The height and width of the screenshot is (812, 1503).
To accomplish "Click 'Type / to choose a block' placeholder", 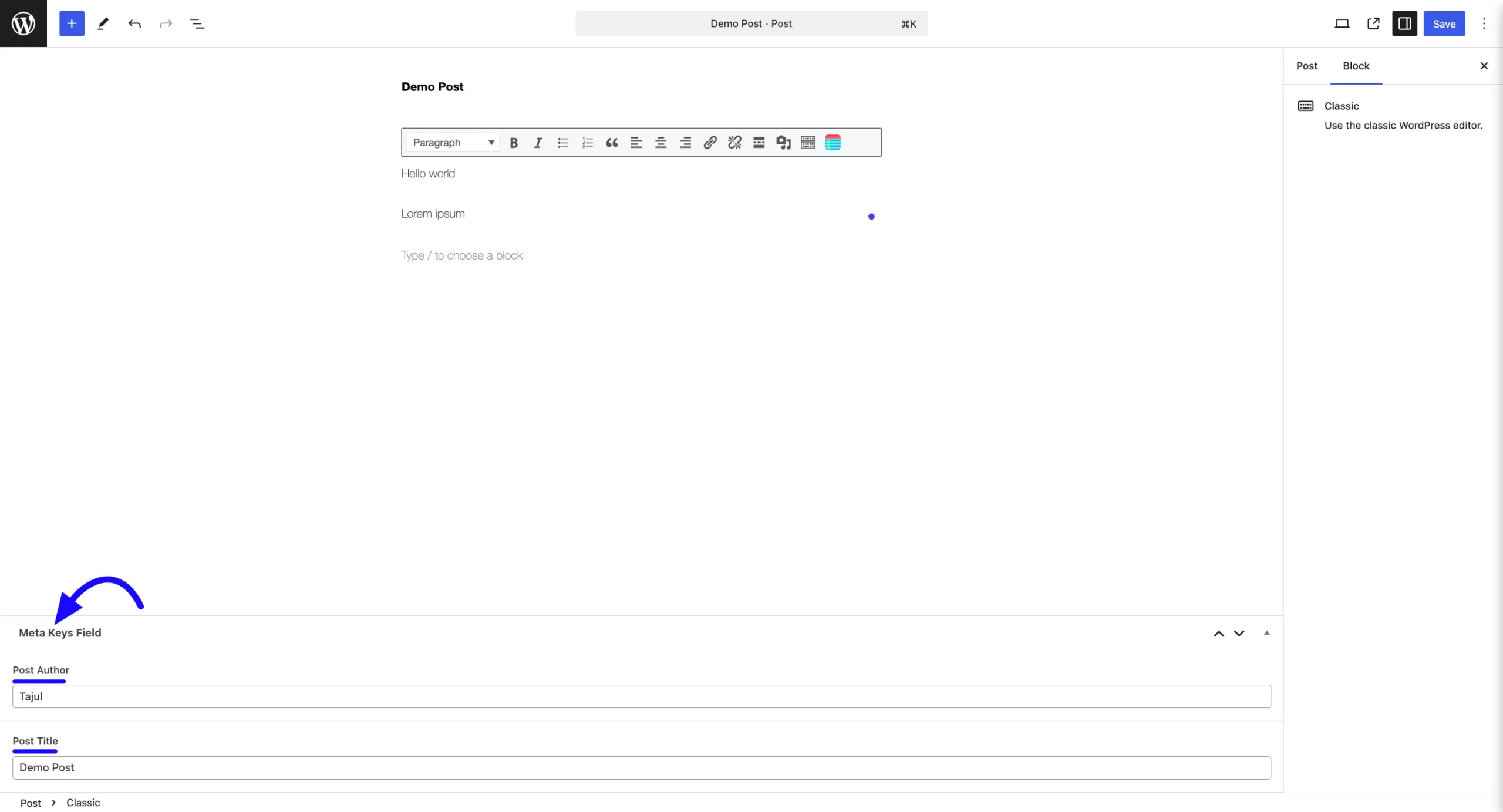I will coord(461,255).
